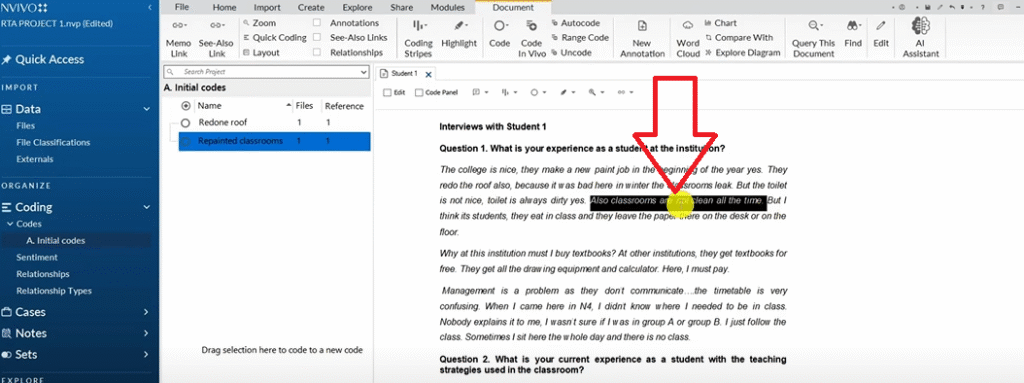Close the Student 1 document tab
This screenshot has height=383, width=1024.
click(x=428, y=75)
